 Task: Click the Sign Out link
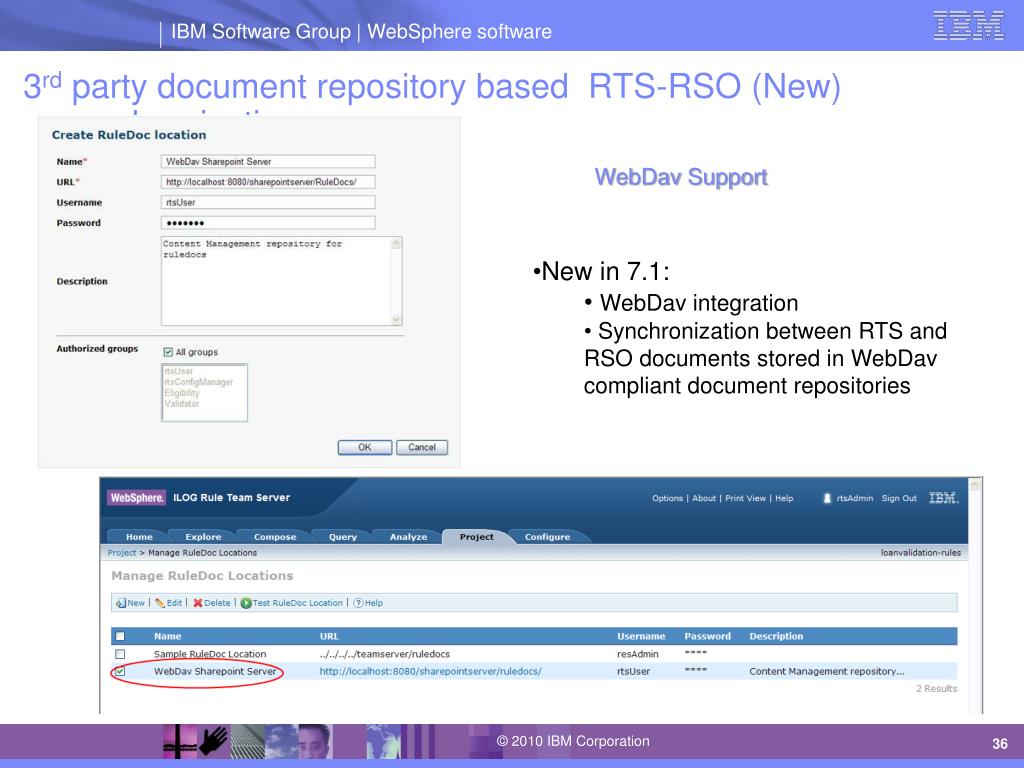click(x=899, y=498)
